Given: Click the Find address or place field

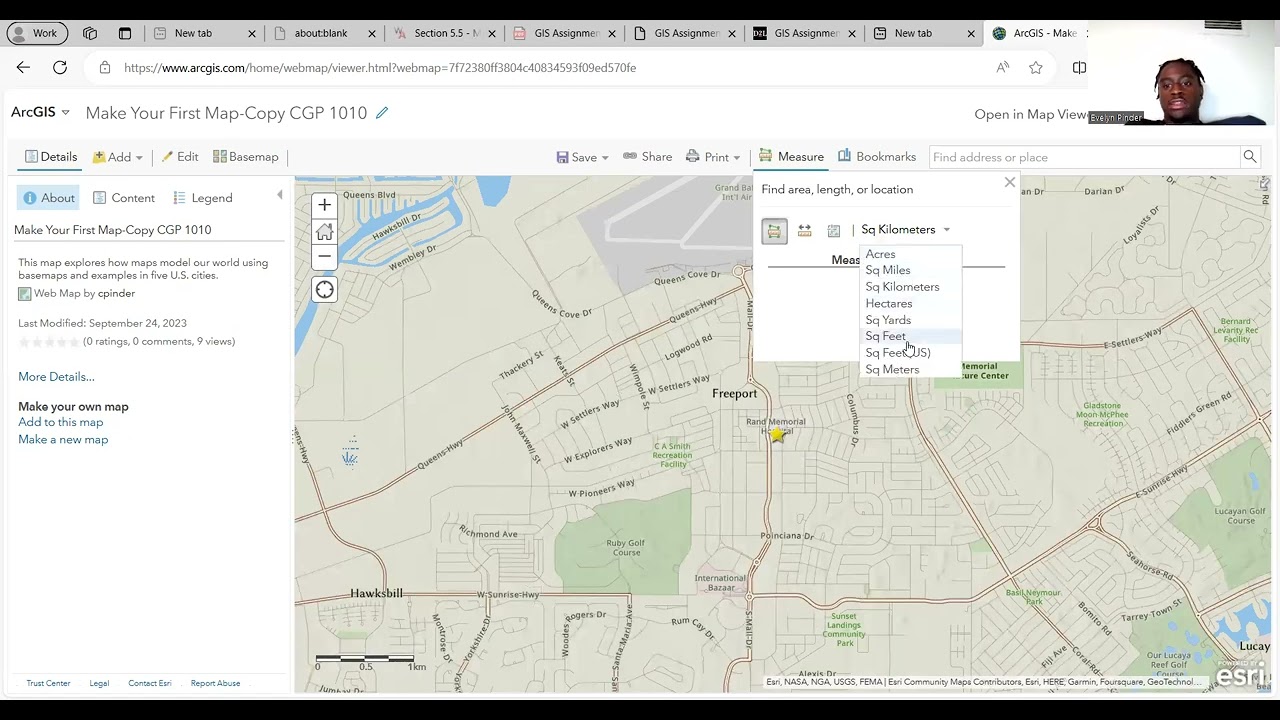Looking at the screenshot, I should point(1085,157).
